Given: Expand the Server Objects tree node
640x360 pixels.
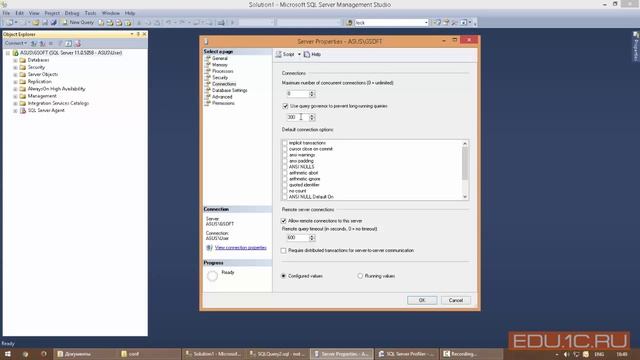Looking at the screenshot, I should pos(15,74).
